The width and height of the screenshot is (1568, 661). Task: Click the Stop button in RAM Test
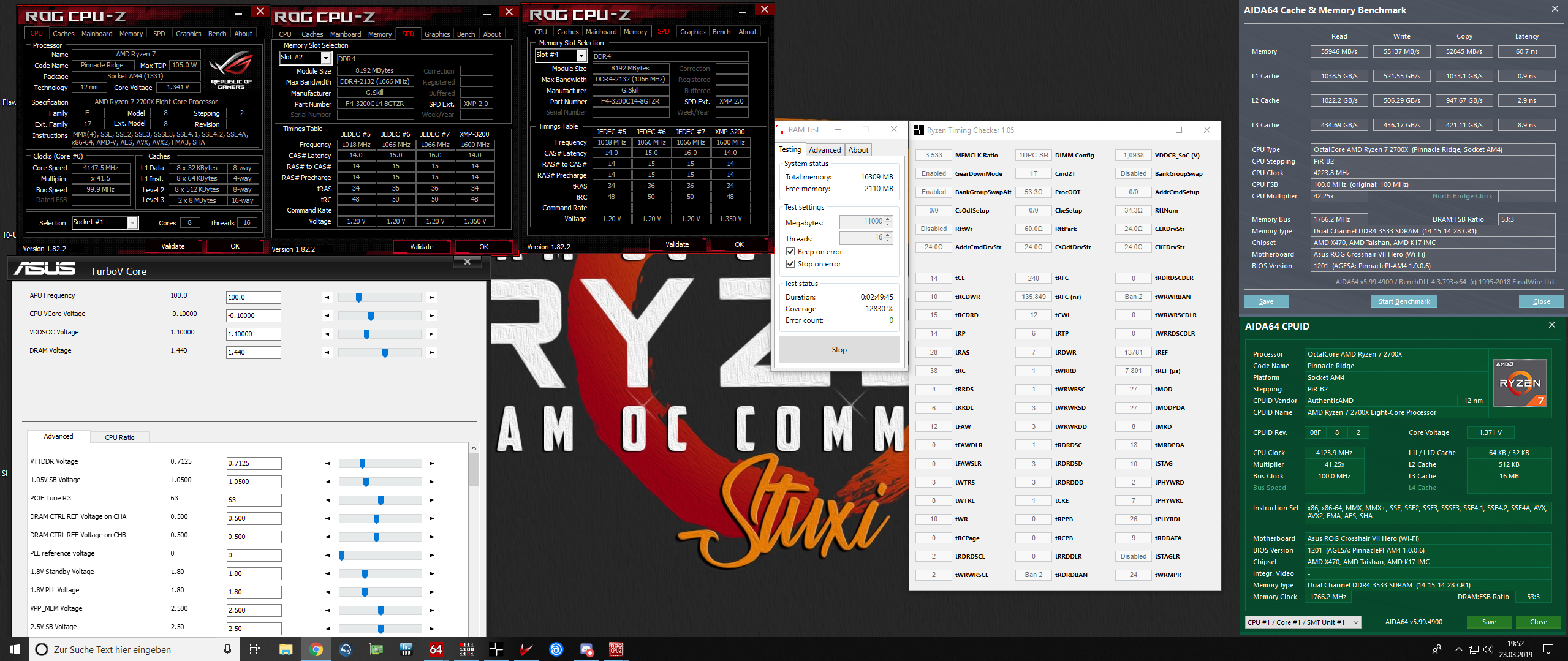[x=839, y=350]
